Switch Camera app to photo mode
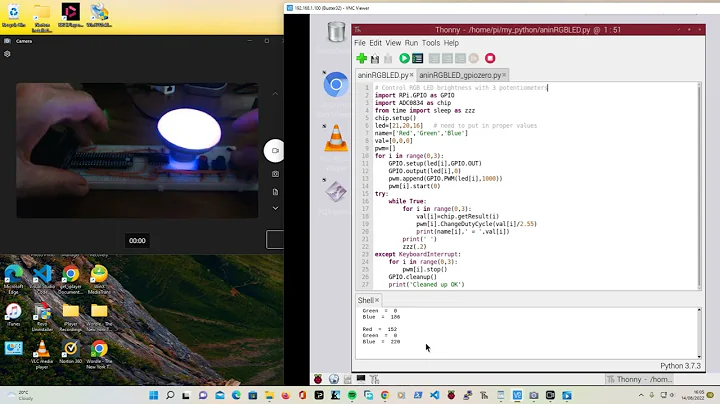The width and height of the screenshot is (720, 404). click(275, 174)
